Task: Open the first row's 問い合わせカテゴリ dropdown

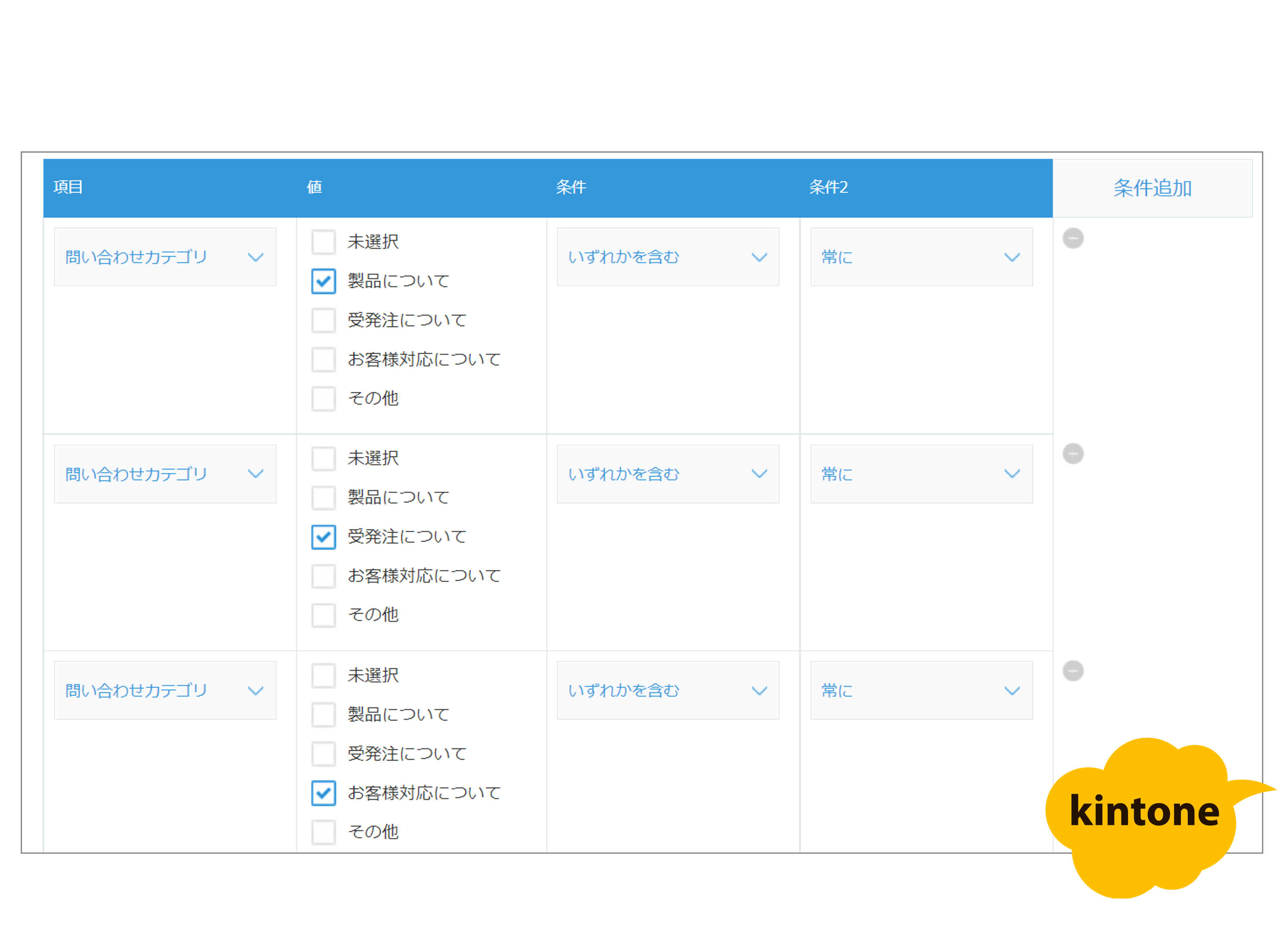Action: [165, 257]
